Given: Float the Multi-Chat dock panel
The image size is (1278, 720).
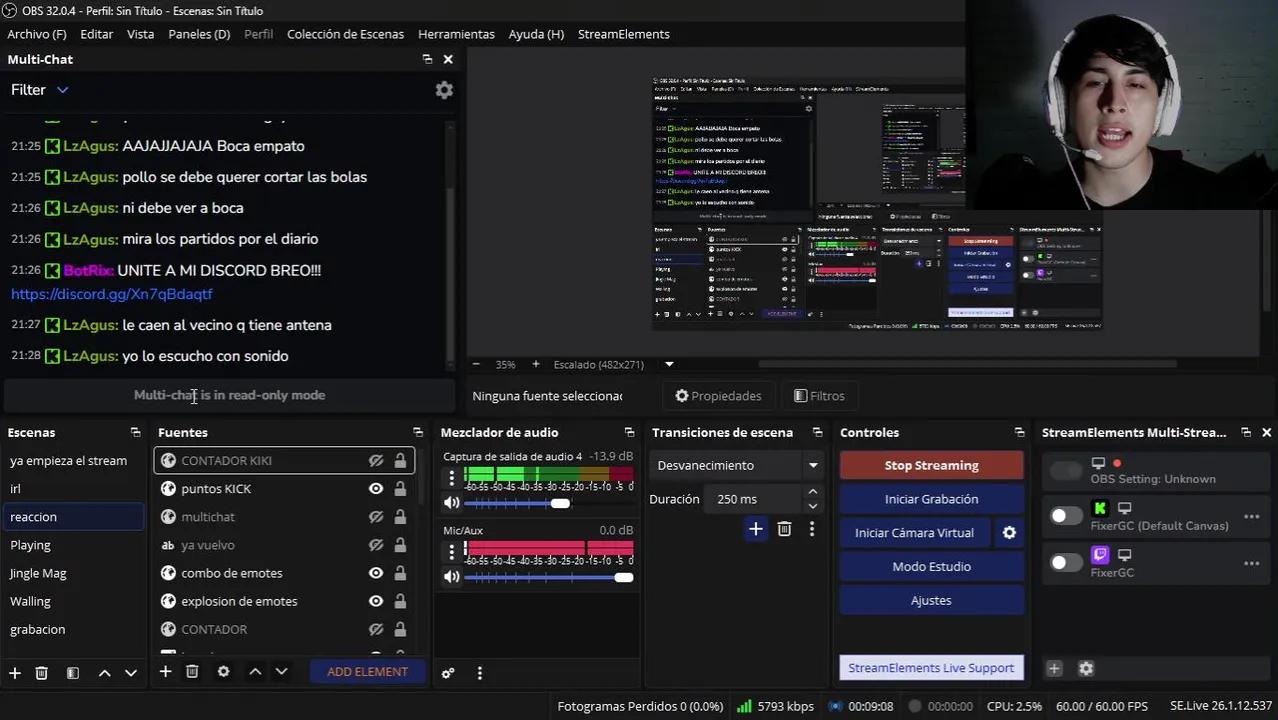Looking at the screenshot, I should [x=427, y=59].
